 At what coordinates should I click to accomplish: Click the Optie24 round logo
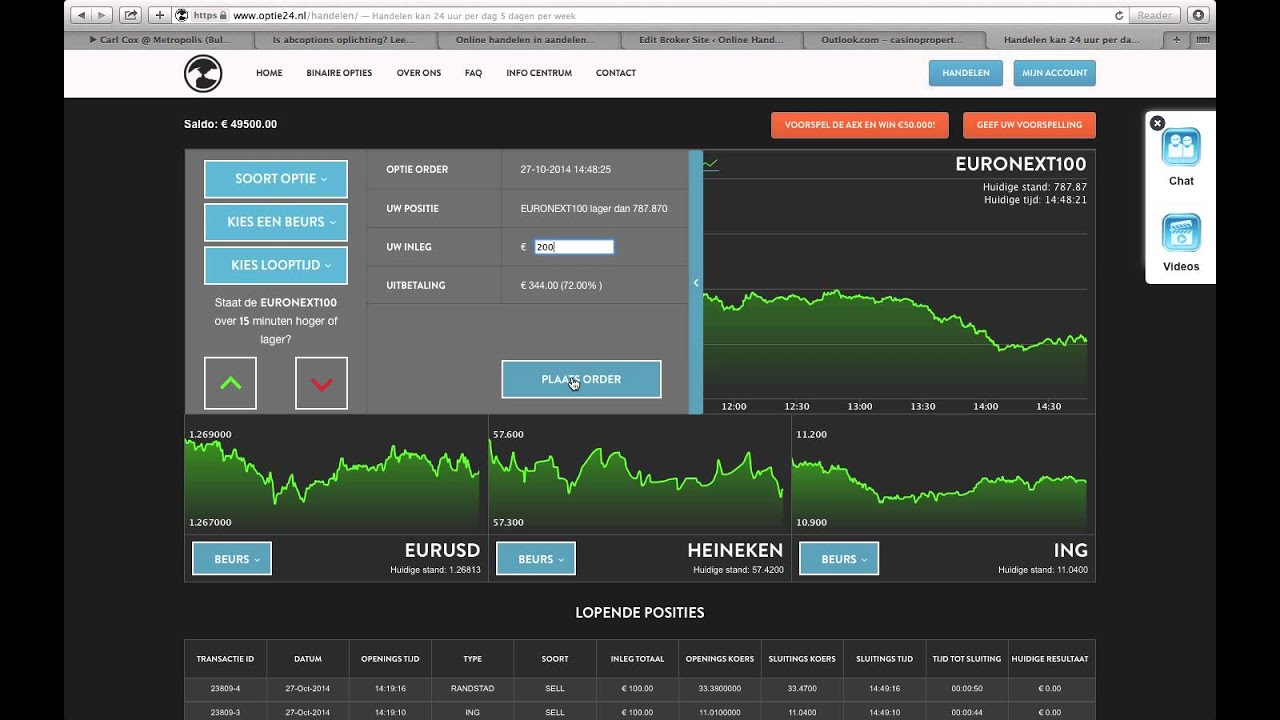[203, 73]
